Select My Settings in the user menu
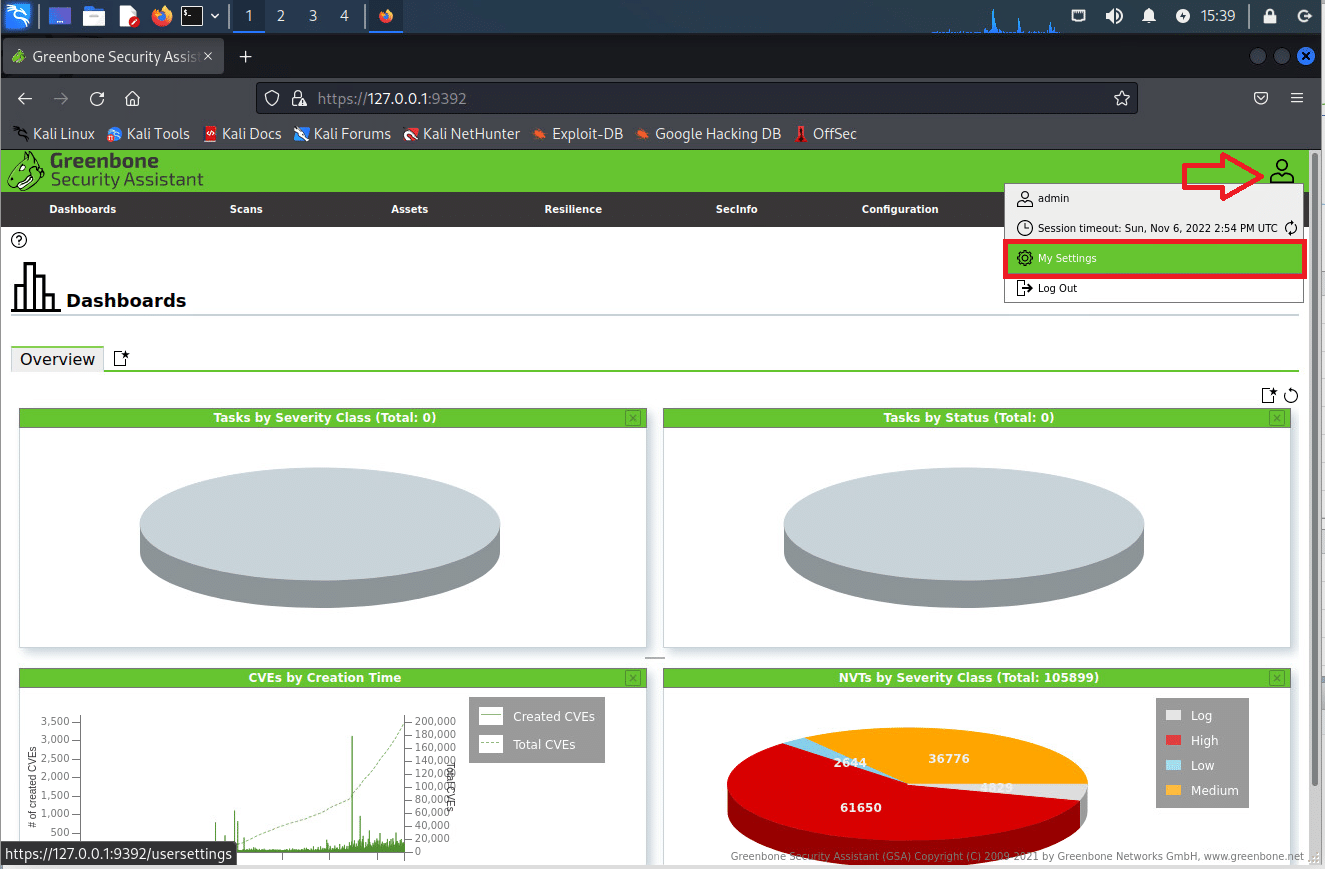The image size is (1325, 869). pyautogui.click(x=1155, y=258)
